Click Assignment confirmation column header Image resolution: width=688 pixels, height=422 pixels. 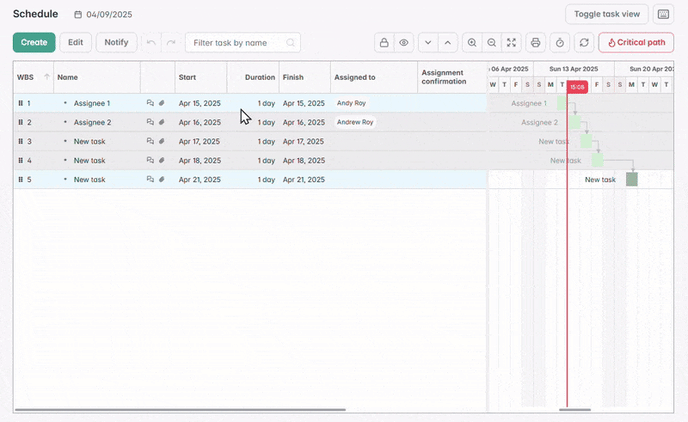pyautogui.click(x=452, y=77)
